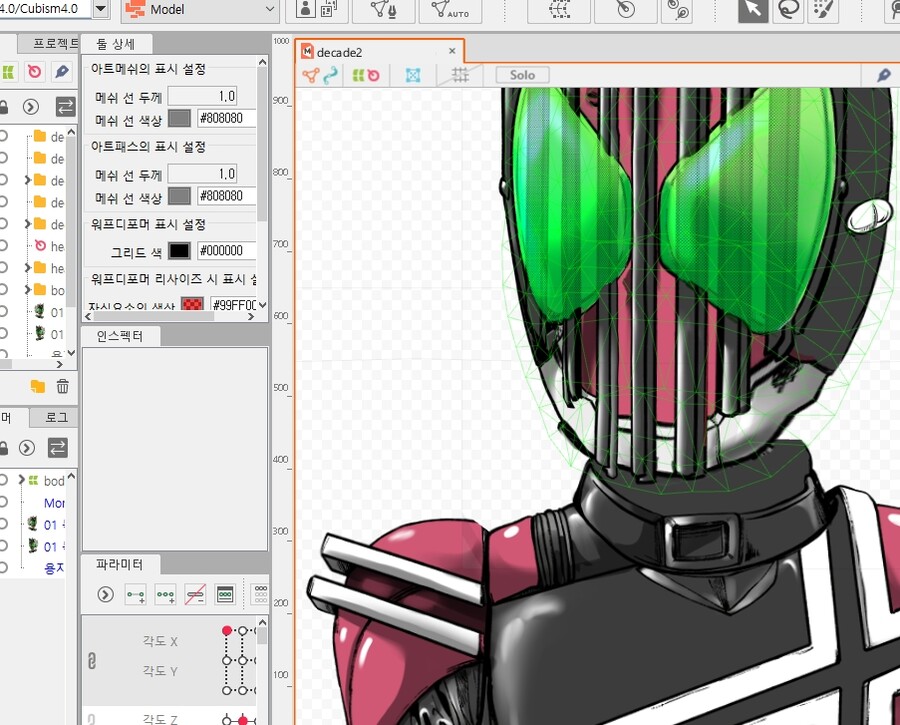Click the first 메쉬 선 두께 value field
This screenshot has height=725, width=900.
(x=203, y=96)
